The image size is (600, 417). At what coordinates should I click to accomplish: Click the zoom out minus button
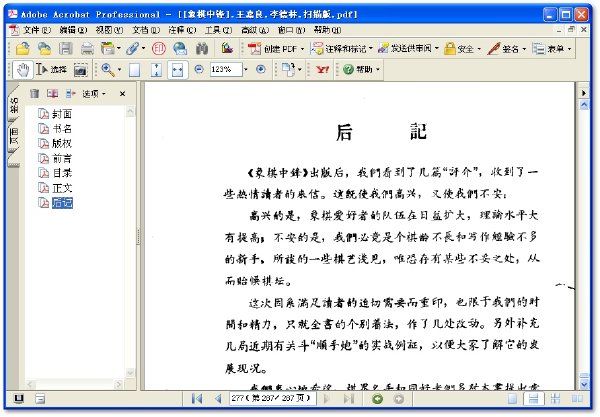tap(199, 69)
